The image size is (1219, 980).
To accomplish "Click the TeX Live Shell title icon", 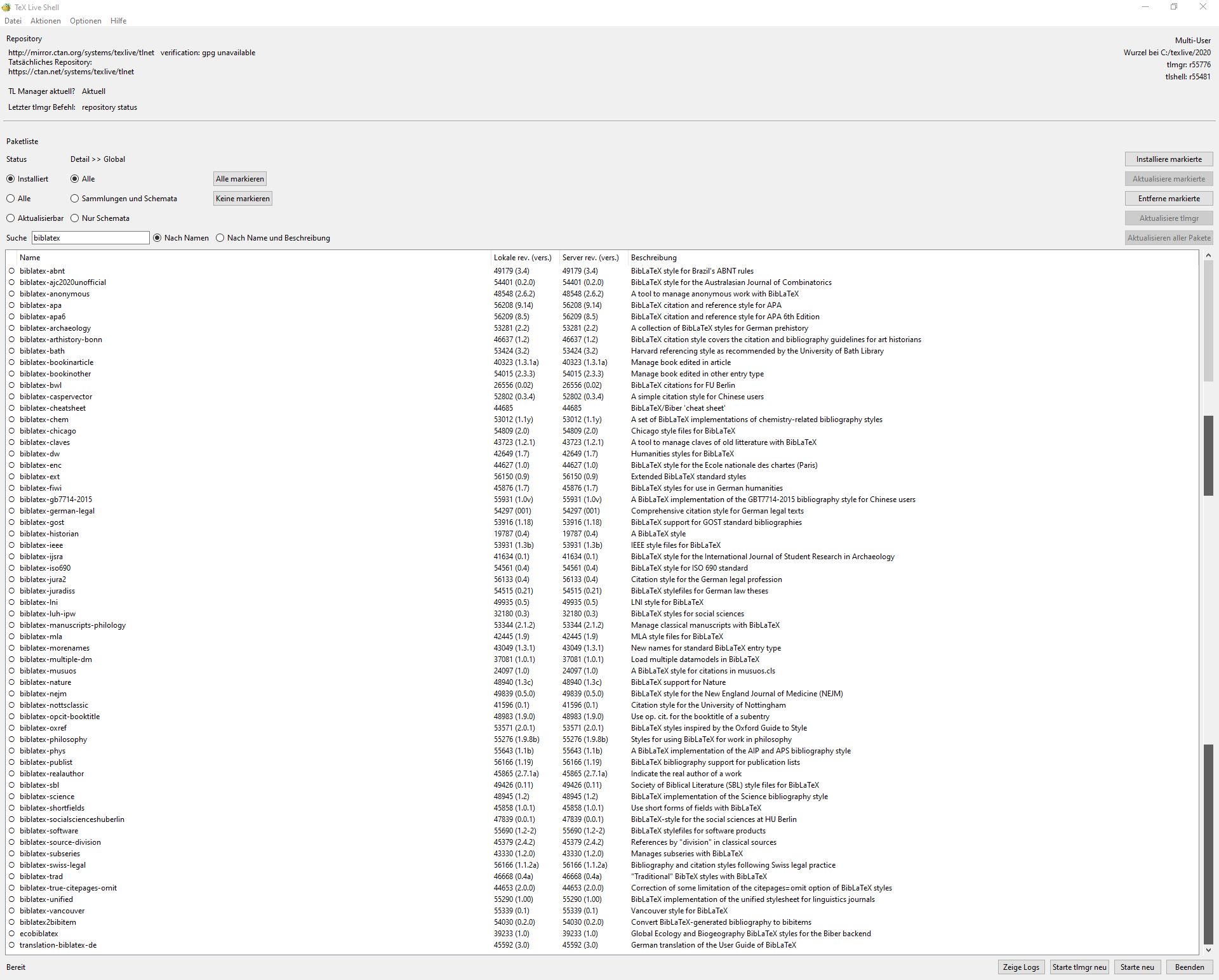I will tap(6, 7).
